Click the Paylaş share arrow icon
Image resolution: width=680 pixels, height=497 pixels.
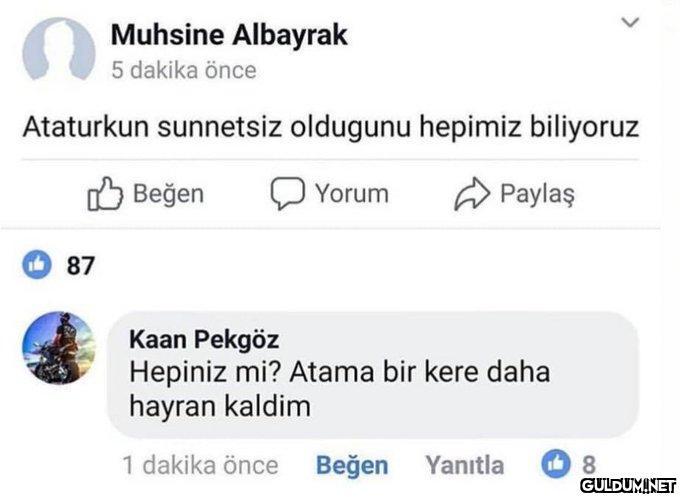point(472,194)
